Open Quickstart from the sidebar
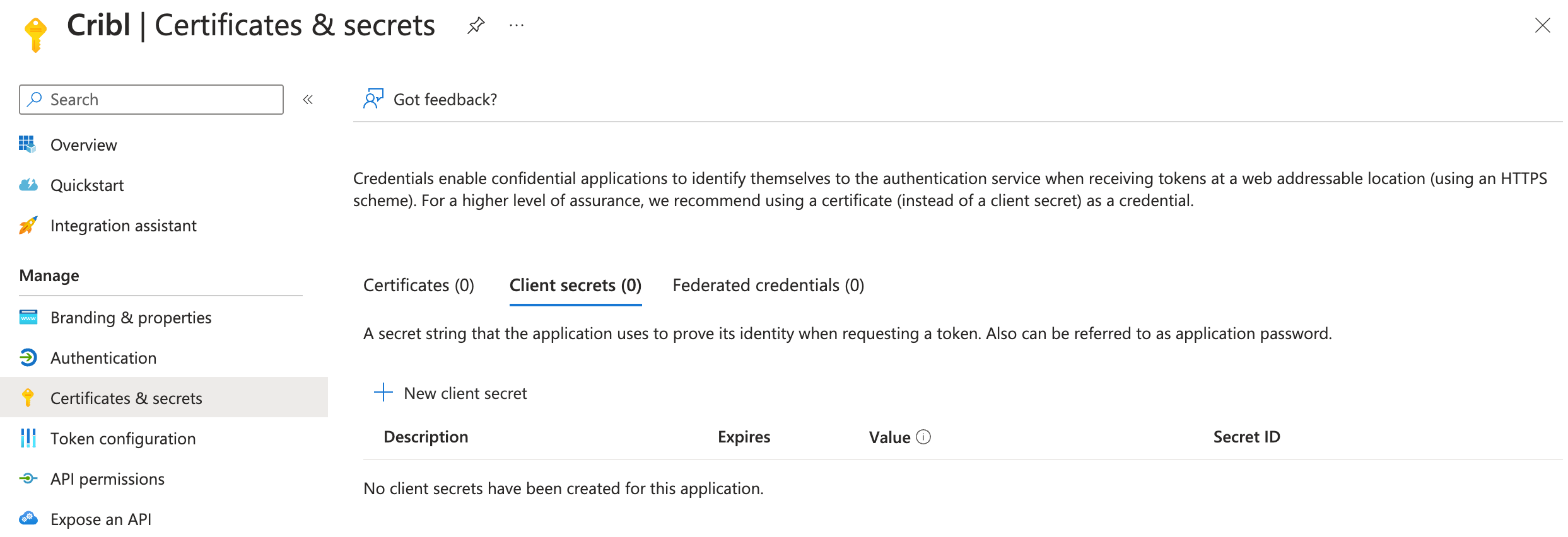Screen dimensions: 1568x537 pyautogui.click(x=87, y=185)
